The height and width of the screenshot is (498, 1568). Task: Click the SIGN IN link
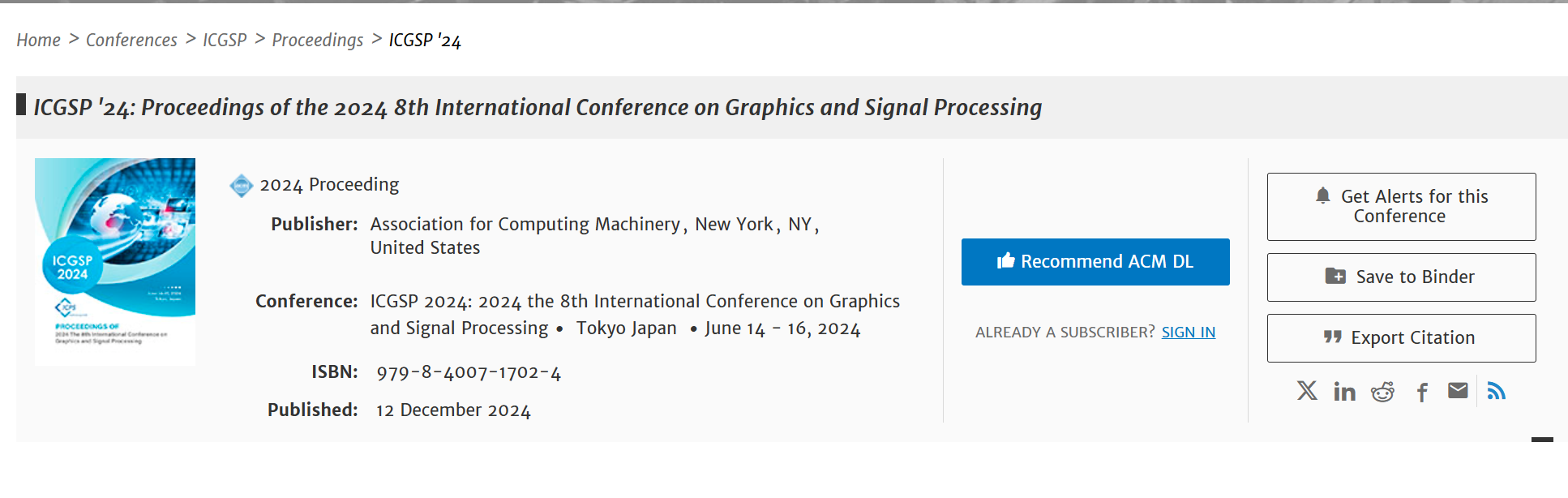point(1188,332)
